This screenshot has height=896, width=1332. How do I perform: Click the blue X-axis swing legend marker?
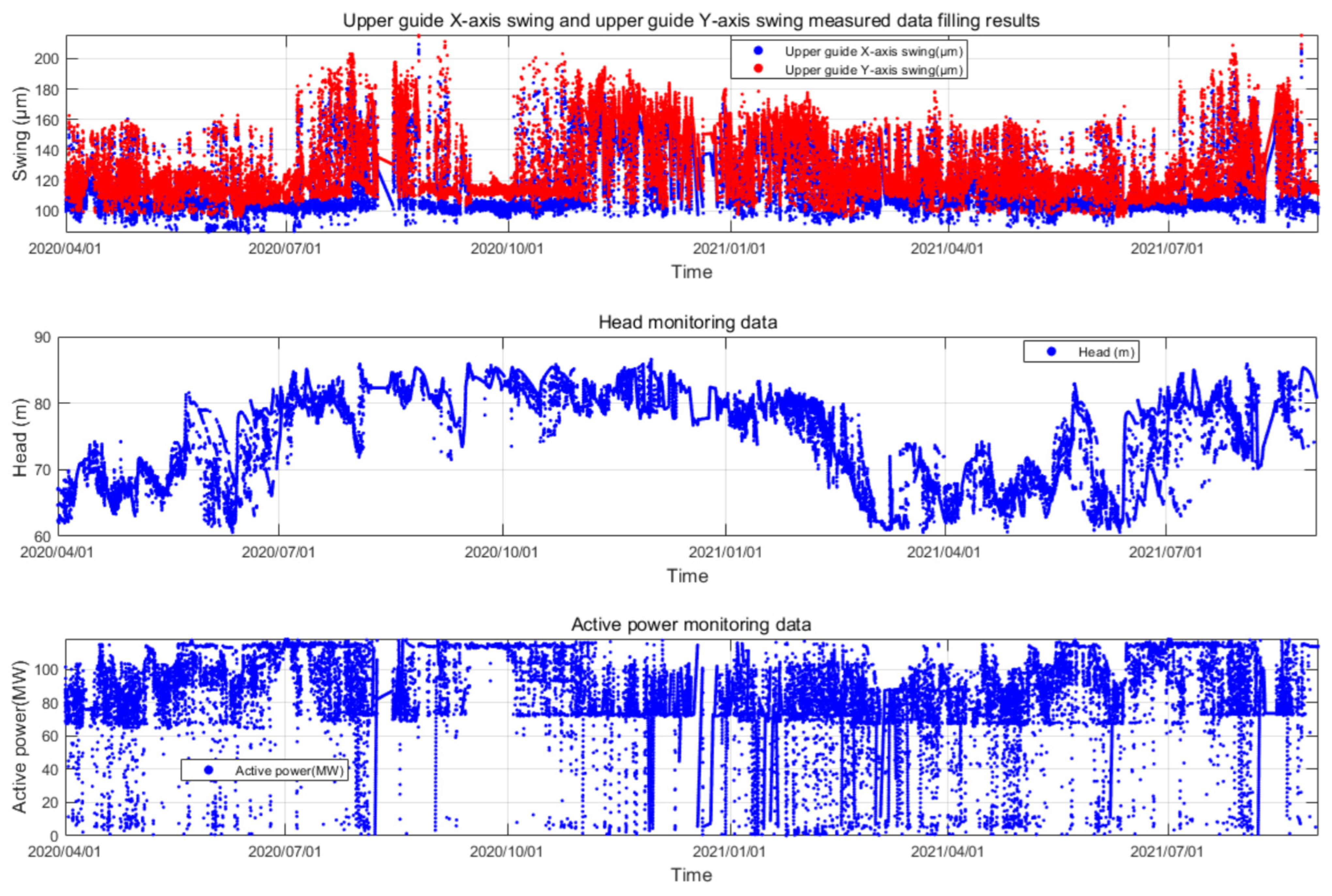point(758,51)
